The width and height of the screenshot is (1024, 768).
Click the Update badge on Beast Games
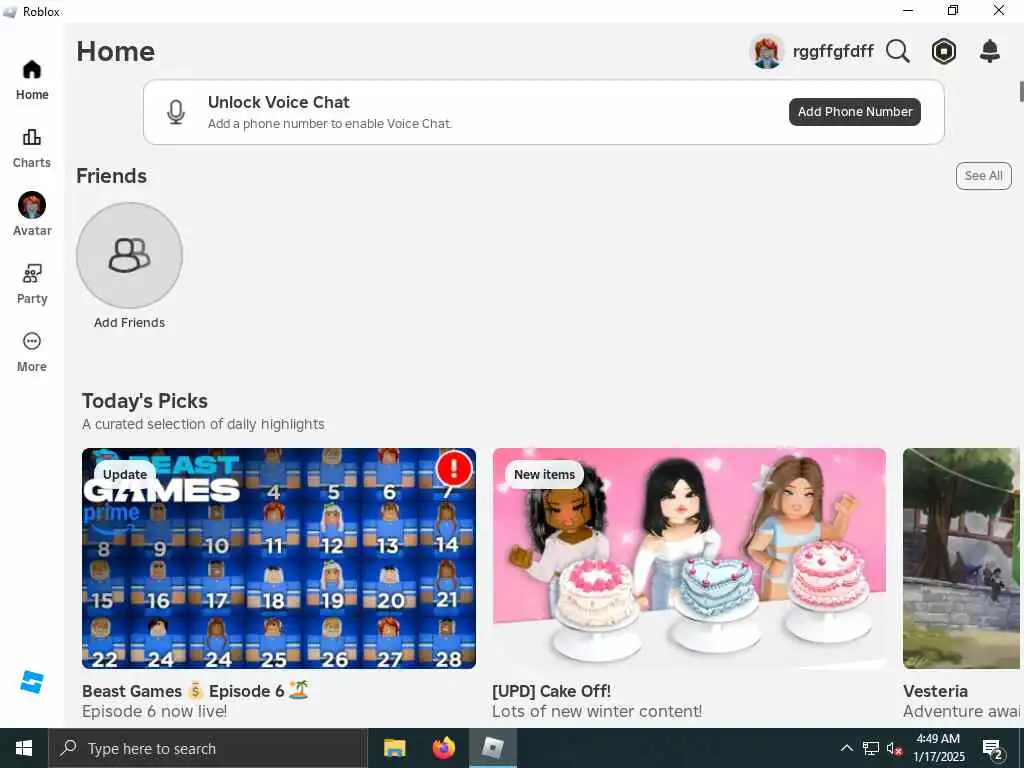(125, 475)
